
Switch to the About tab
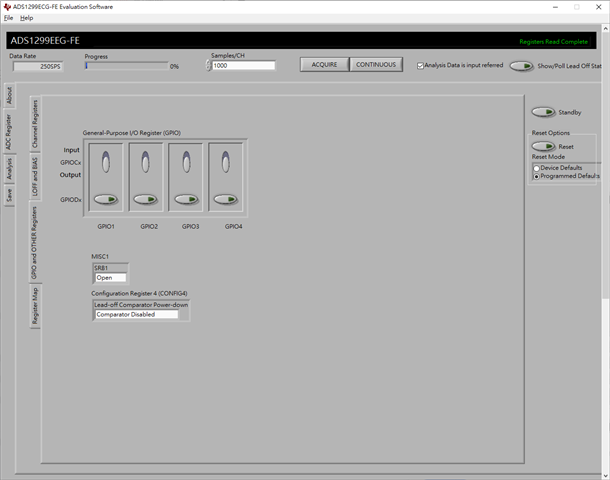click(10, 95)
